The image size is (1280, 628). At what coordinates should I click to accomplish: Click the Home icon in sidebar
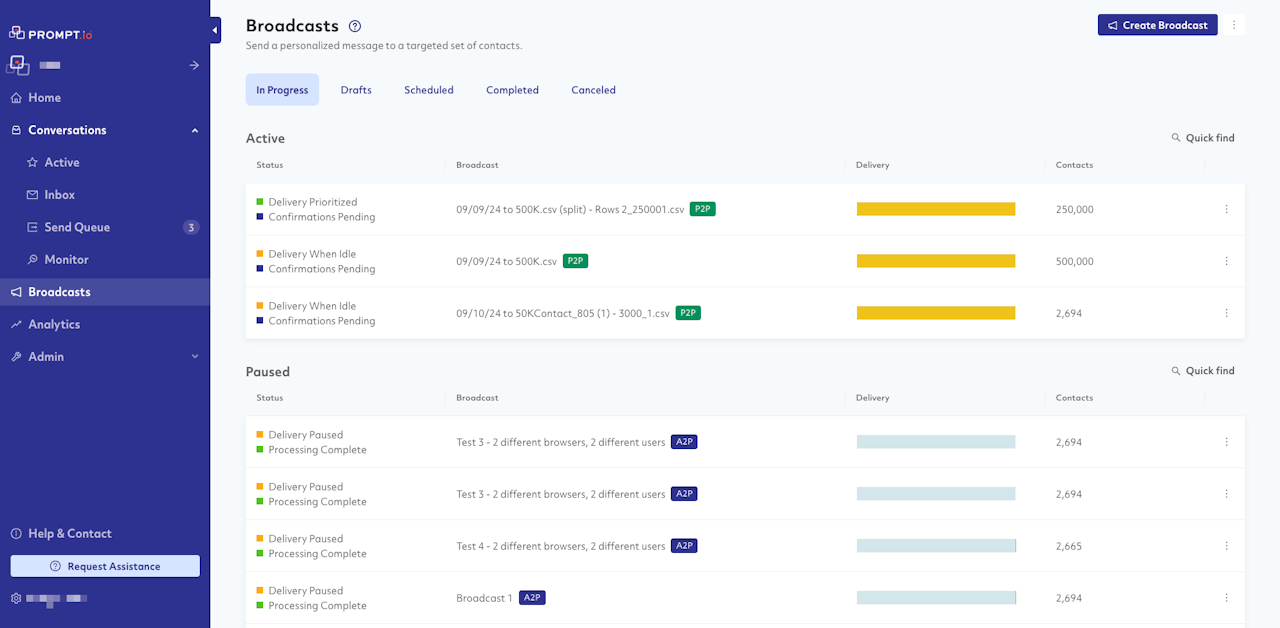[16, 98]
